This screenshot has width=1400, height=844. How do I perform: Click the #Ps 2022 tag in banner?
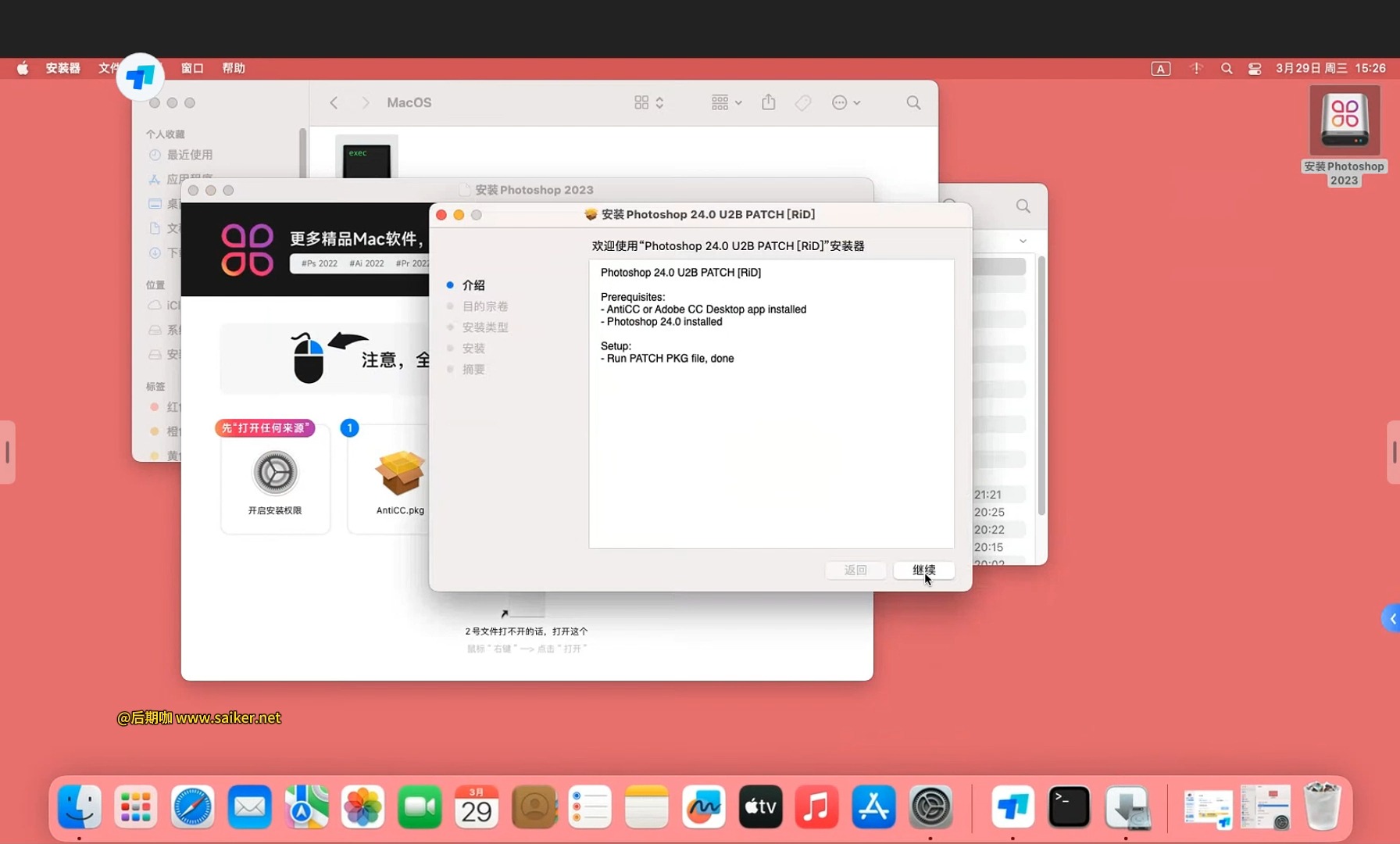pos(320,263)
